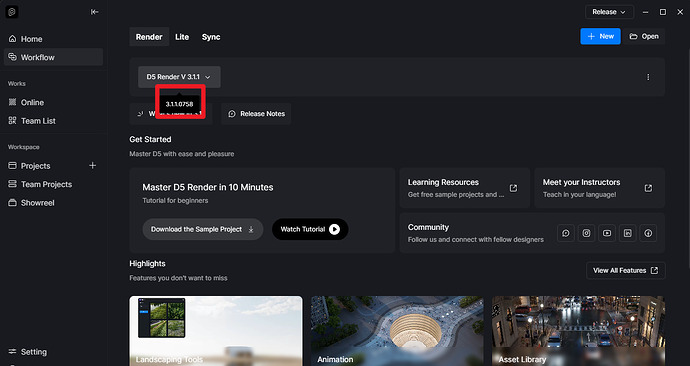Expand the D5 Render V 3.1.1 version dropdown

click(x=179, y=77)
